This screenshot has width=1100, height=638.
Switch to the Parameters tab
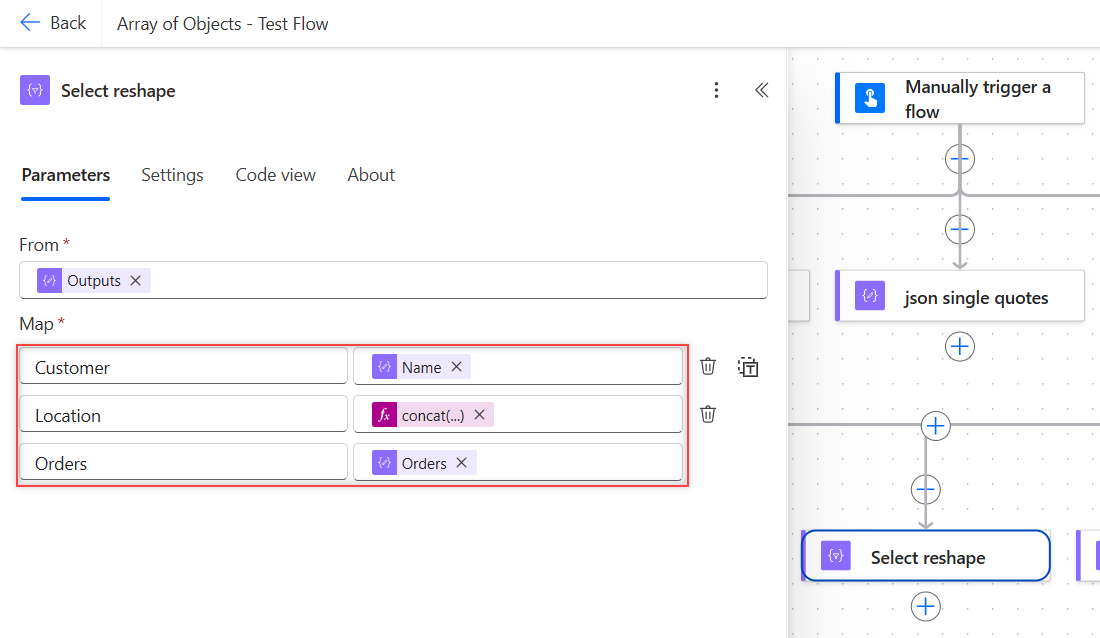point(66,175)
